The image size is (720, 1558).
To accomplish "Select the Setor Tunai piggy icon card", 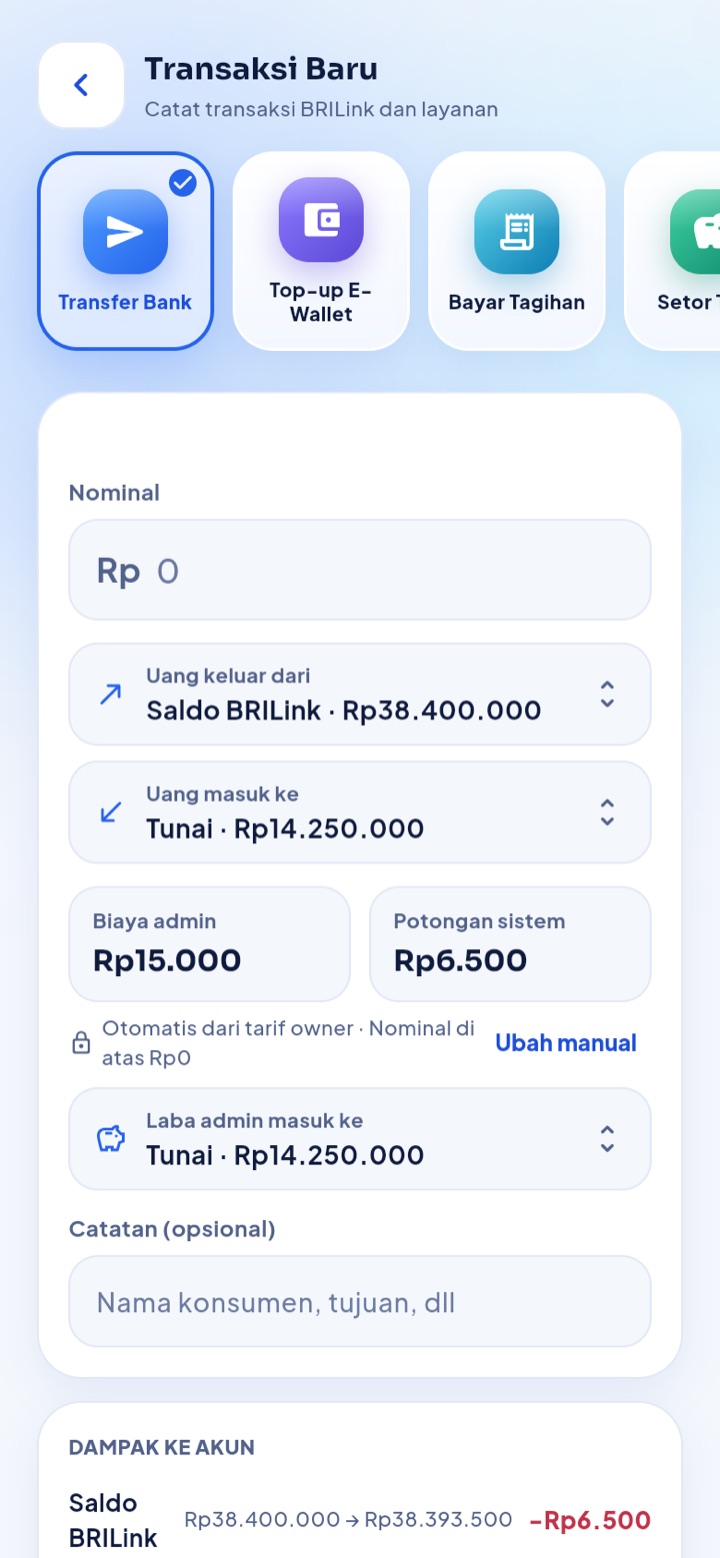I will pos(672,251).
